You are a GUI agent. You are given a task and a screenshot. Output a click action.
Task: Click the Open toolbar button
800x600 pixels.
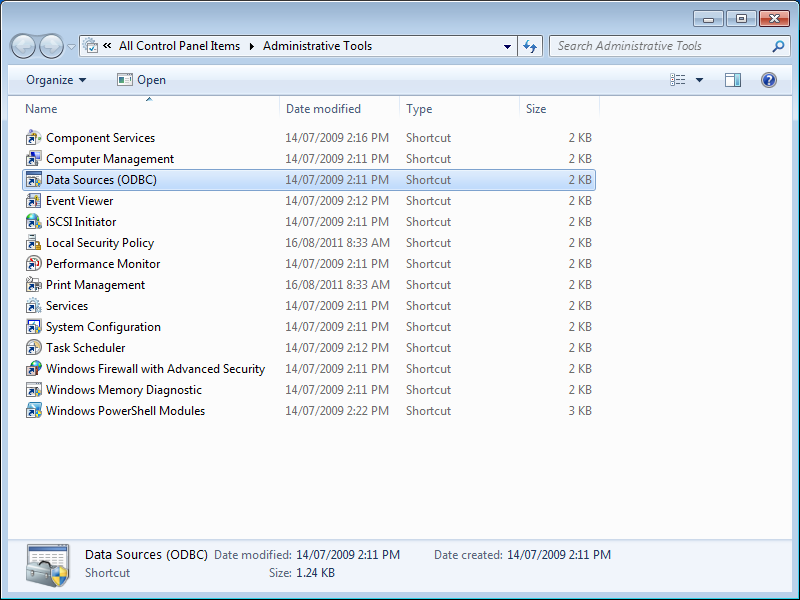(x=141, y=80)
